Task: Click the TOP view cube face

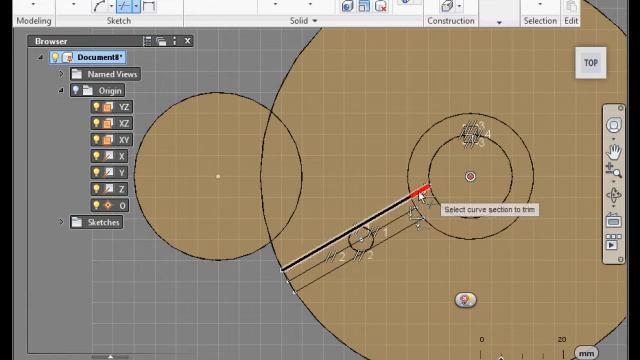Action: [x=591, y=63]
